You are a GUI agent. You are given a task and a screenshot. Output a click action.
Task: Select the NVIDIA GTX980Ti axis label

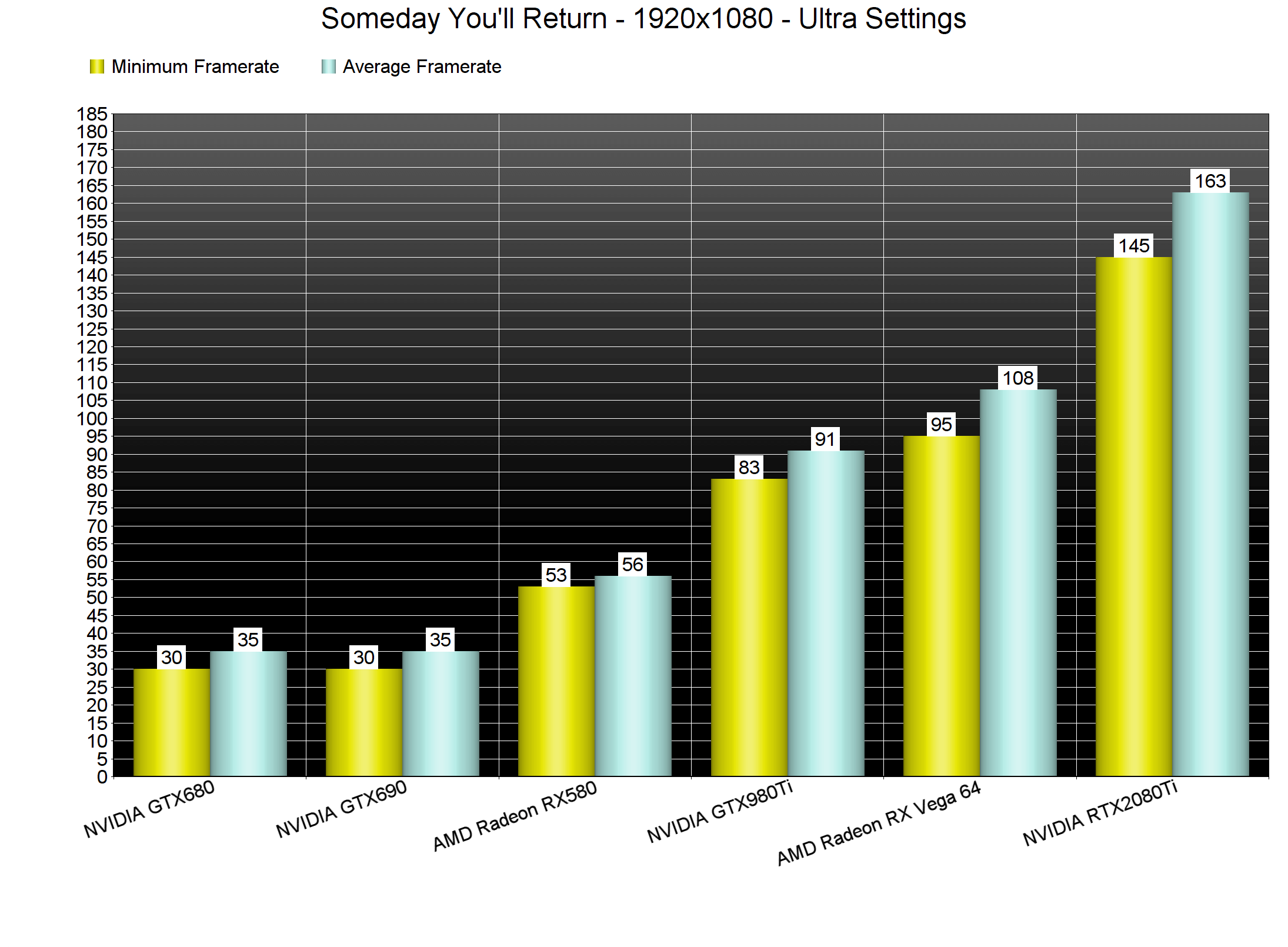[x=720, y=812]
